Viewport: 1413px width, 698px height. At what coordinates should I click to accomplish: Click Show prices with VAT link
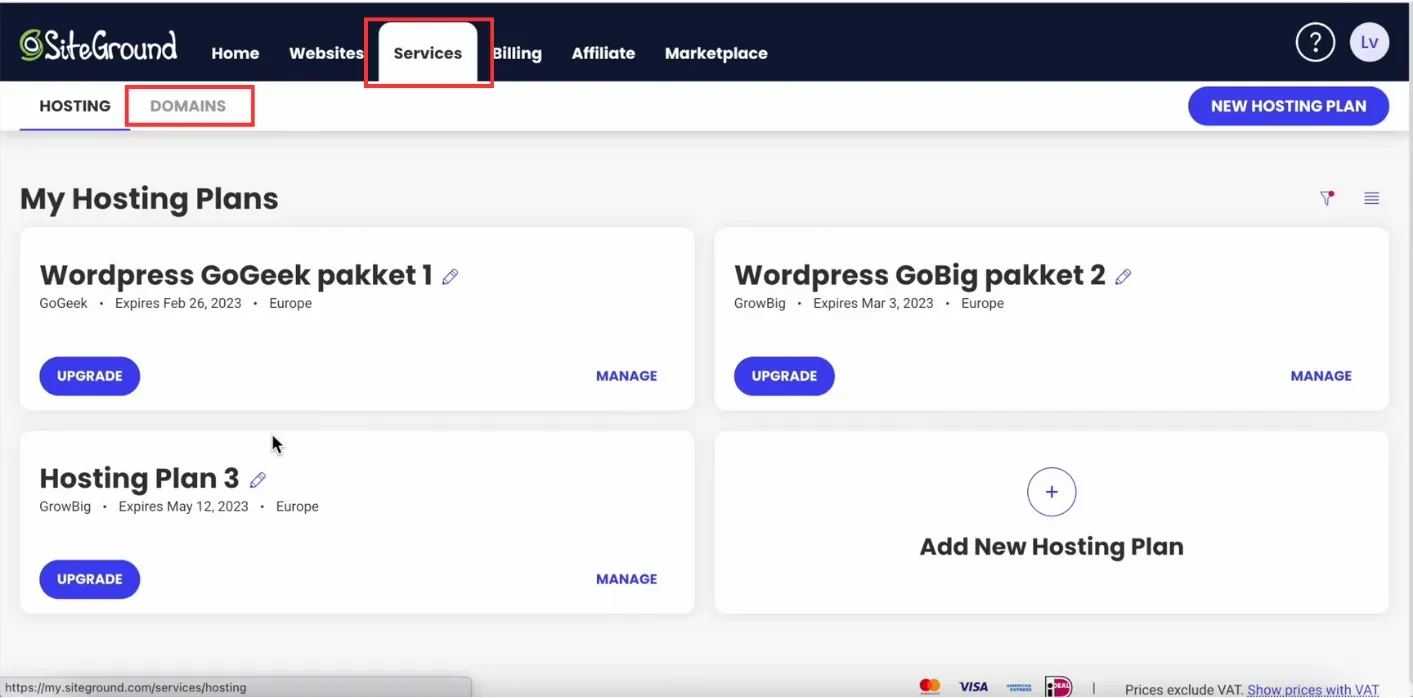pos(1313,690)
